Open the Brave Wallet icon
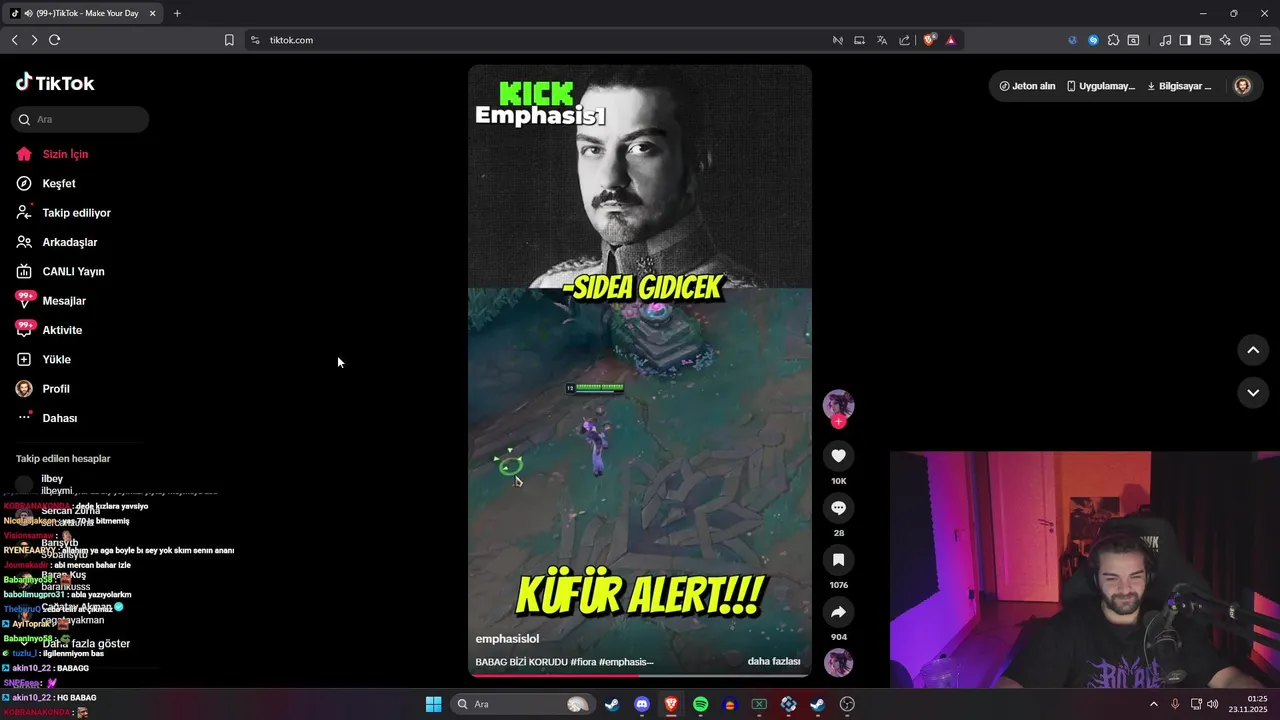Screen dimensions: 1280x720 pos(1205,40)
